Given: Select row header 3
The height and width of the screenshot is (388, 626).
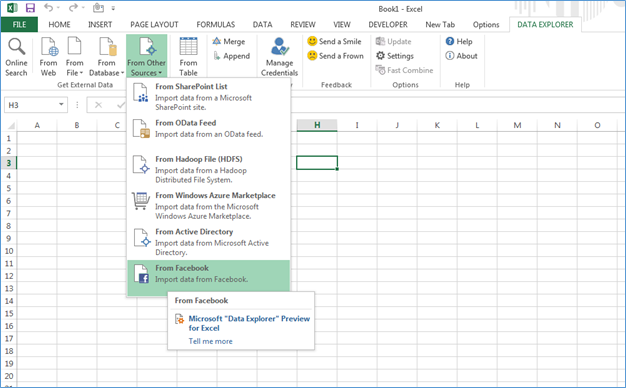Looking at the screenshot, I should click(8, 163).
